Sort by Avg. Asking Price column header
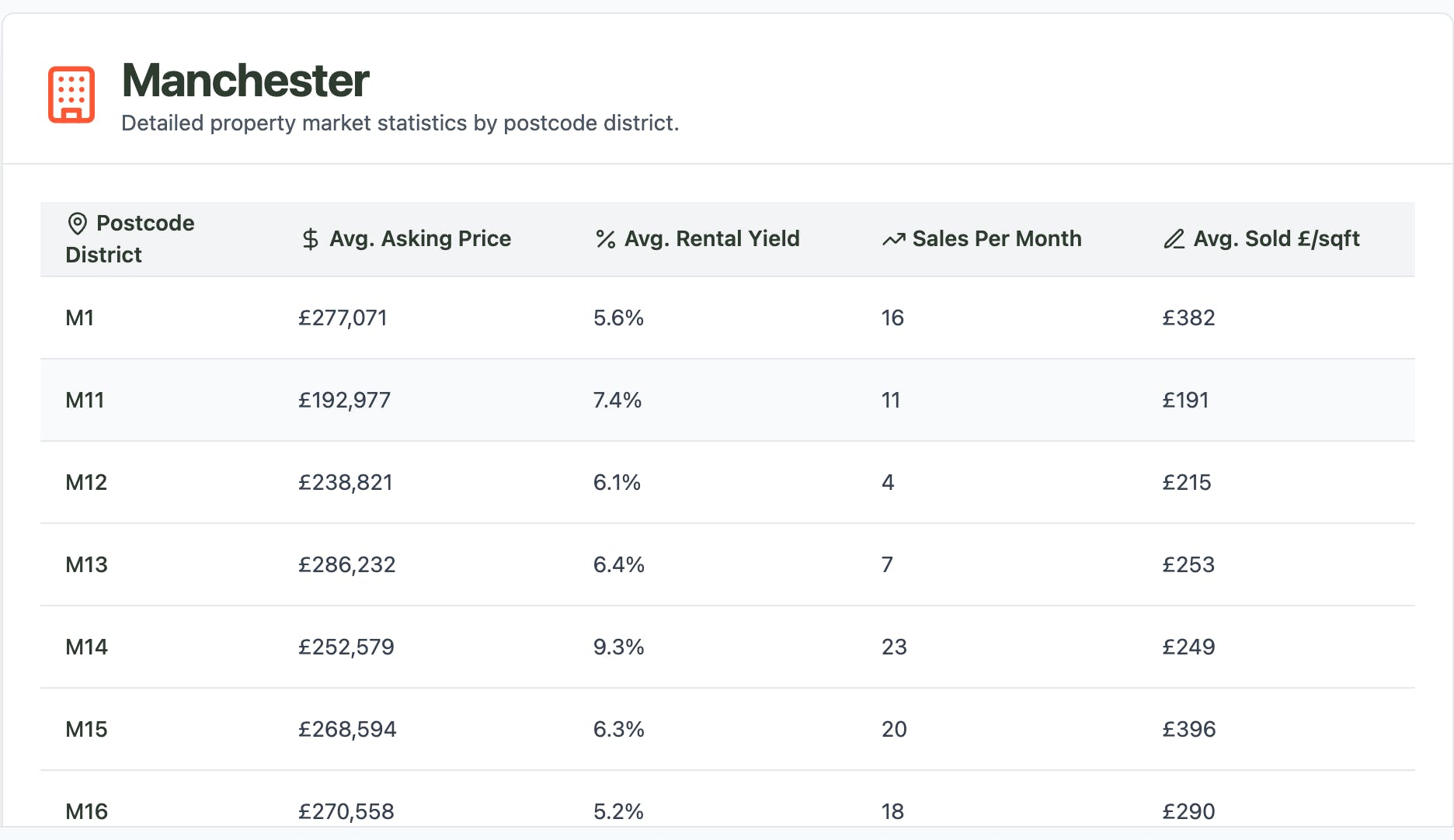Viewport: 1454px width, 840px height. click(x=420, y=239)
